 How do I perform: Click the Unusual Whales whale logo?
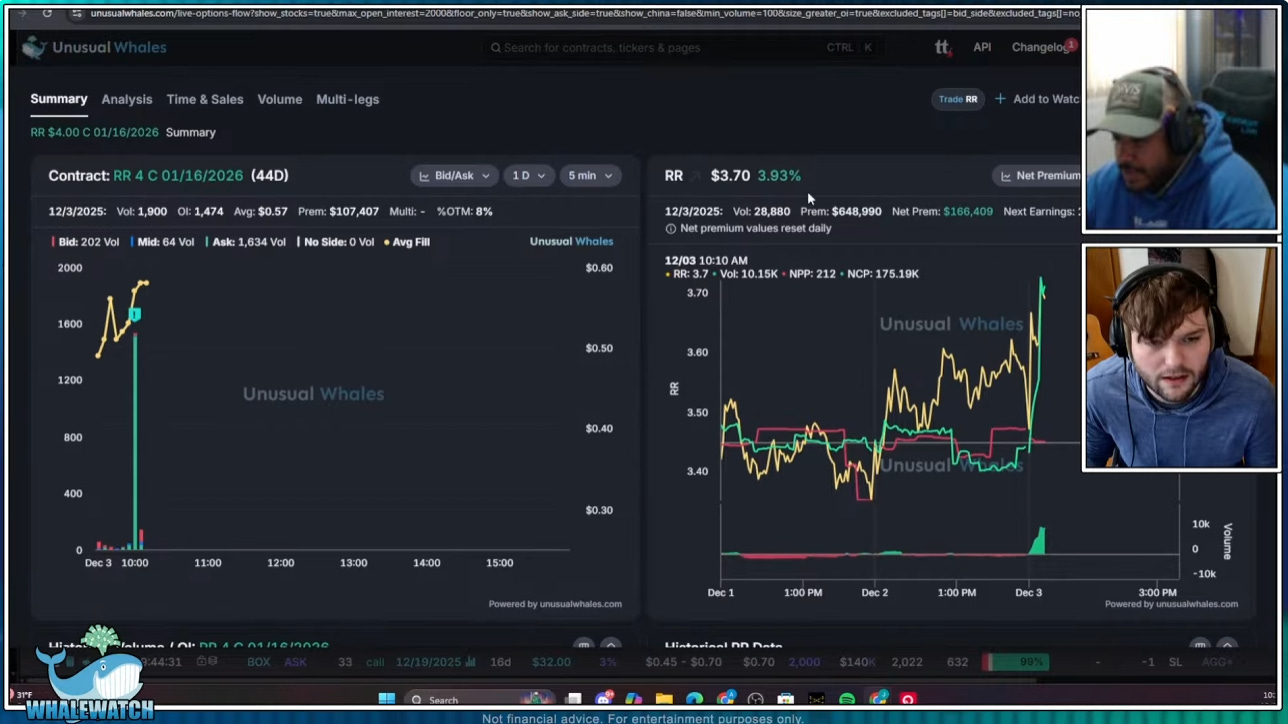pyautogui.click(x=33, y=46)
